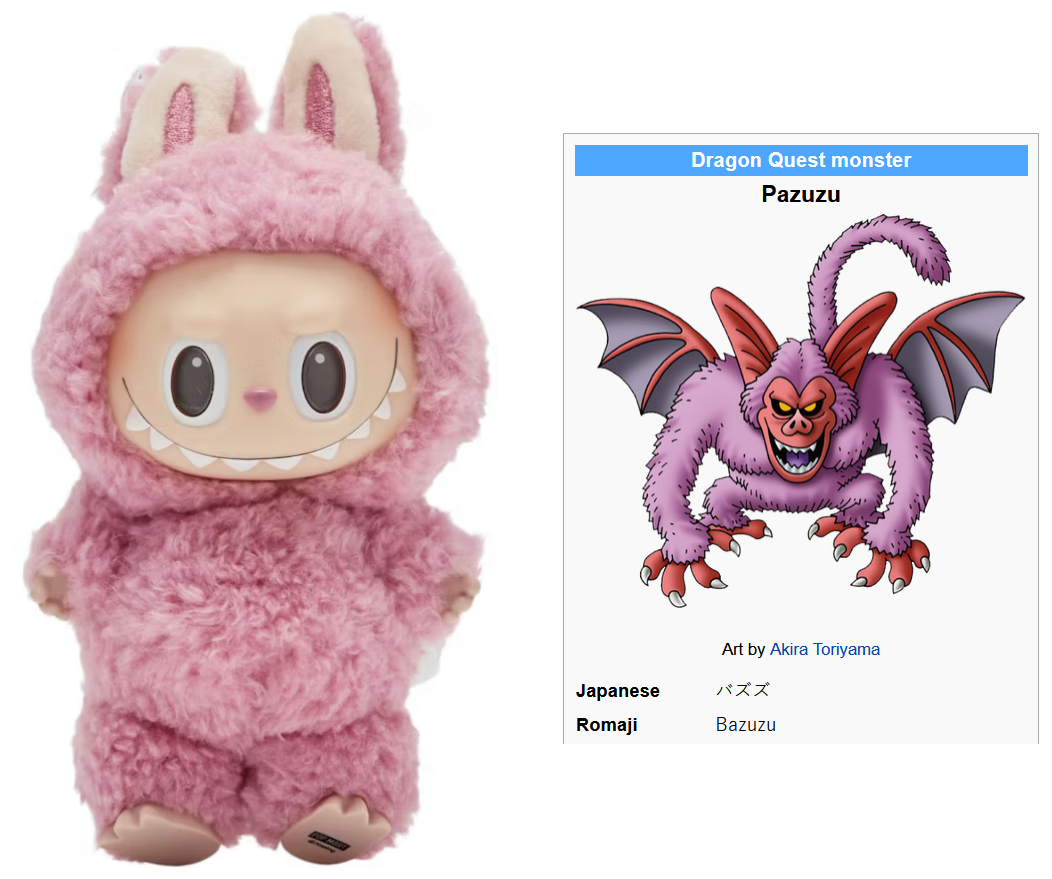Viewport: 1052px width, 879px height.
Task: Click the Art by caption text
Action: 743,649
